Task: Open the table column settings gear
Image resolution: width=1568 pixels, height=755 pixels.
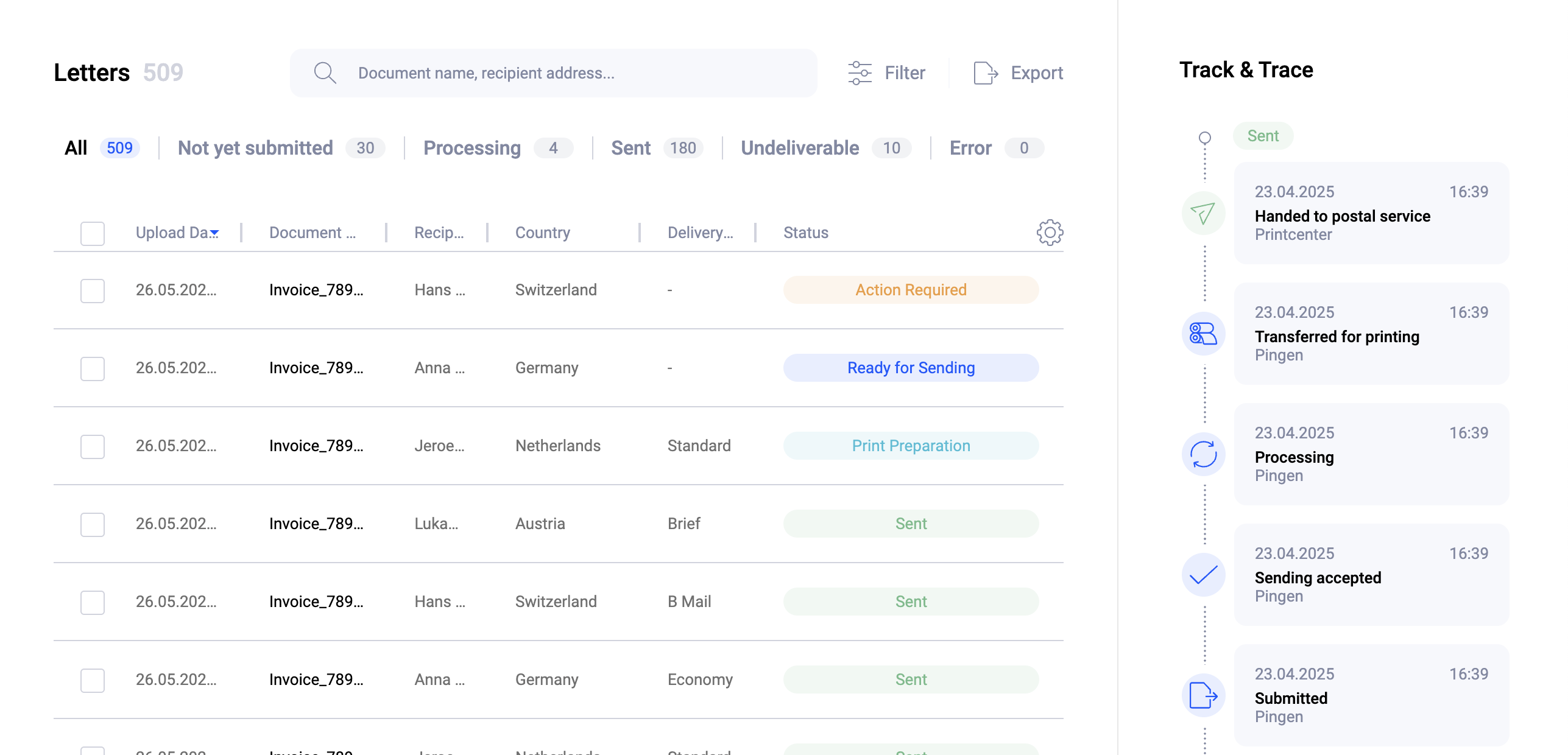Action: click(1048, 232)
